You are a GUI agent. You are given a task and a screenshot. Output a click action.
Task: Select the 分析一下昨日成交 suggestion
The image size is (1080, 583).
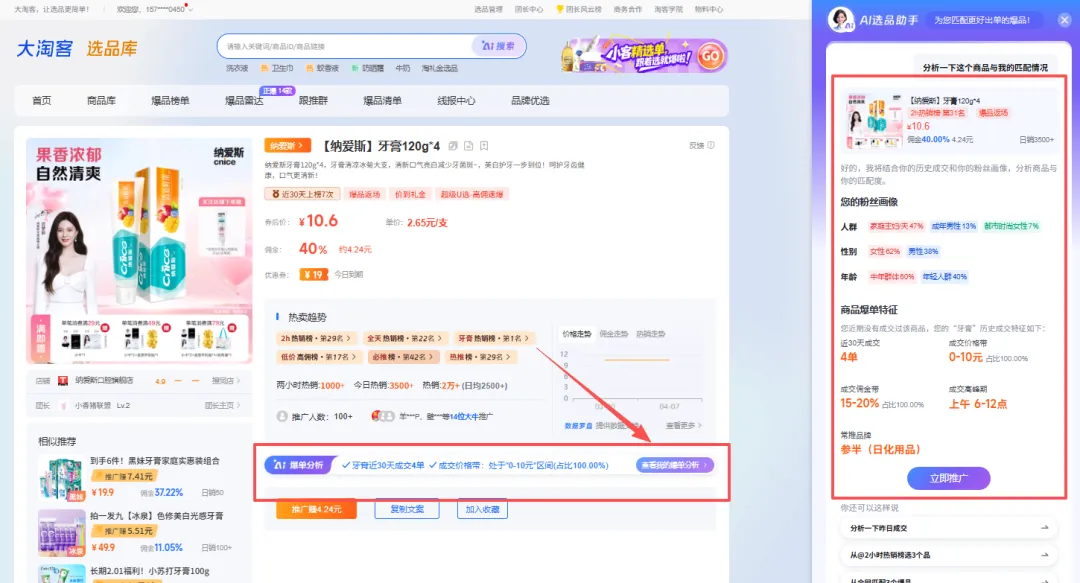click(948, 528)
